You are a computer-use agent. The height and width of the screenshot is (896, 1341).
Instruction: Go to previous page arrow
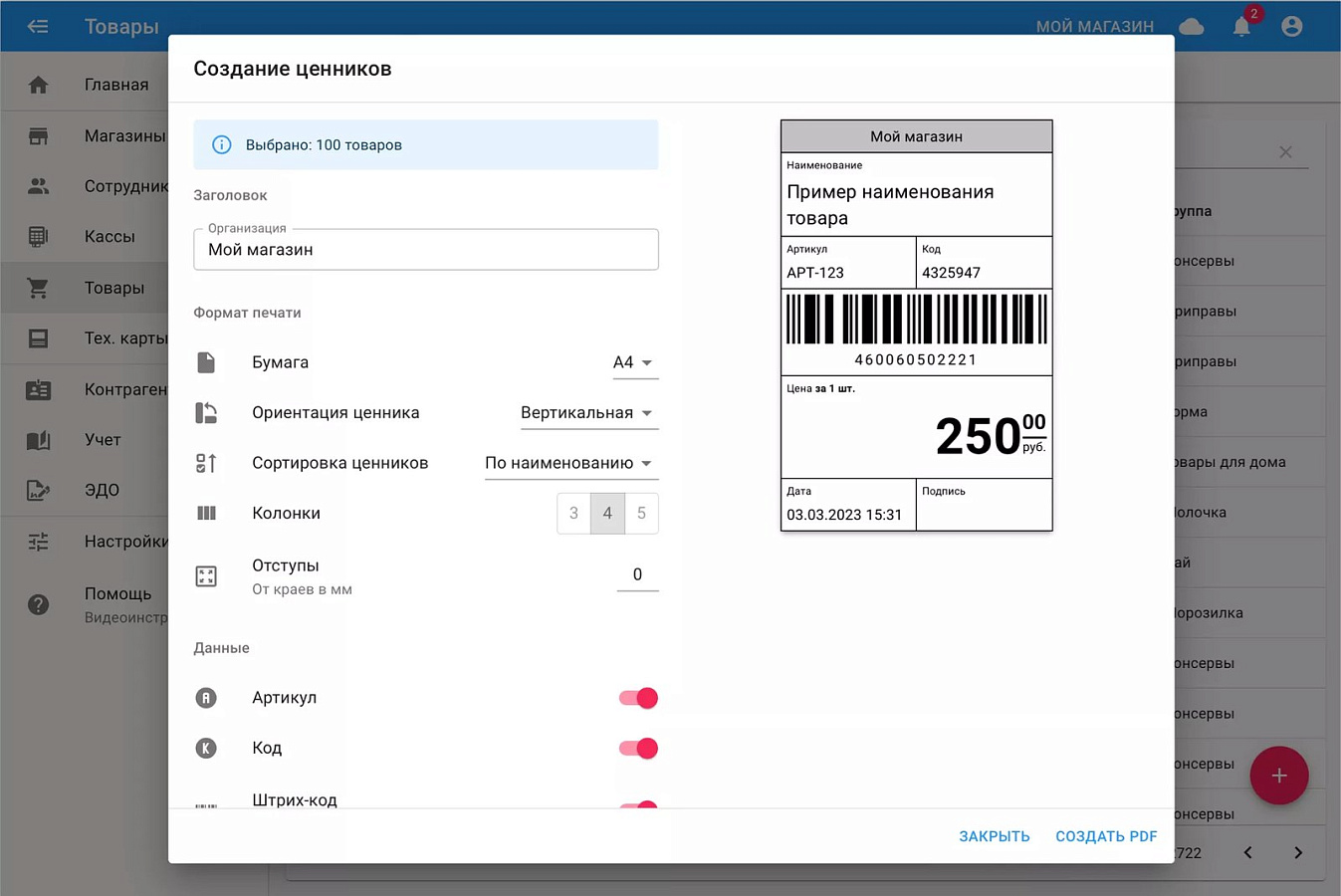point(1247,853)
